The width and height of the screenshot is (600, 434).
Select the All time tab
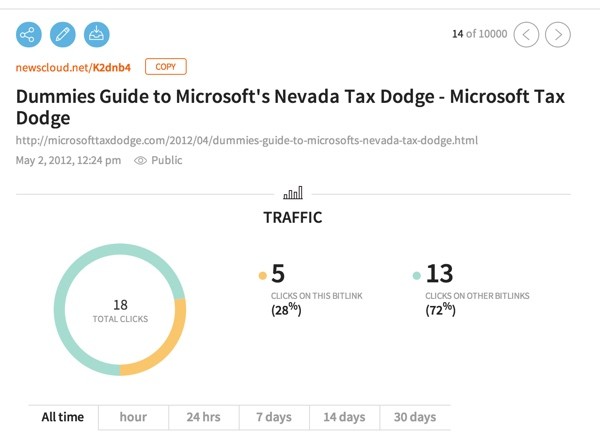[63, 417]
